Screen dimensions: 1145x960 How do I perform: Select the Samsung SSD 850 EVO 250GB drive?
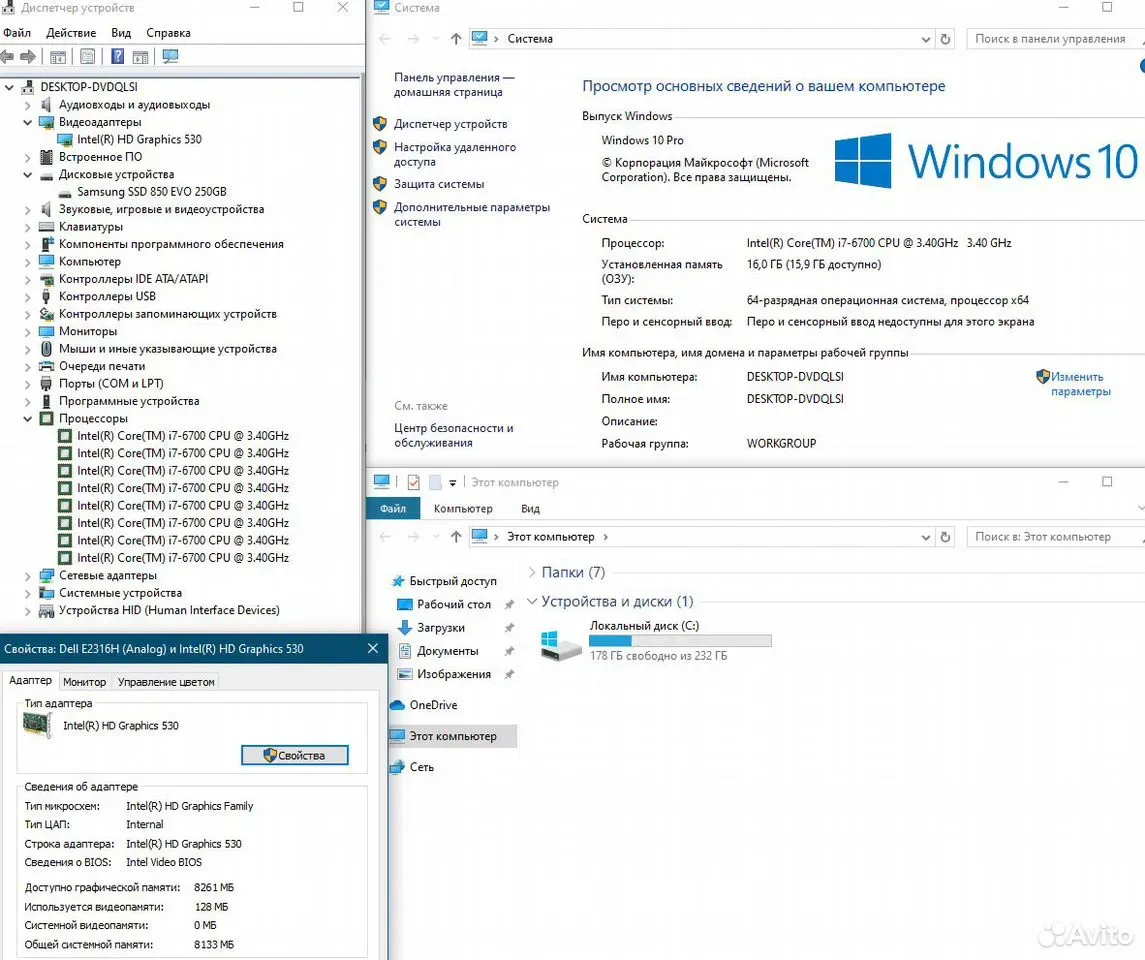coord(151,191)
